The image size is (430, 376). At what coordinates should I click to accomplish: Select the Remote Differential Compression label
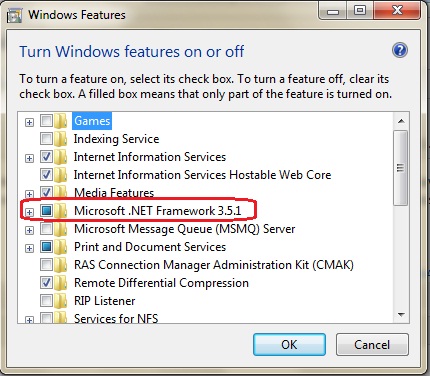161,283
